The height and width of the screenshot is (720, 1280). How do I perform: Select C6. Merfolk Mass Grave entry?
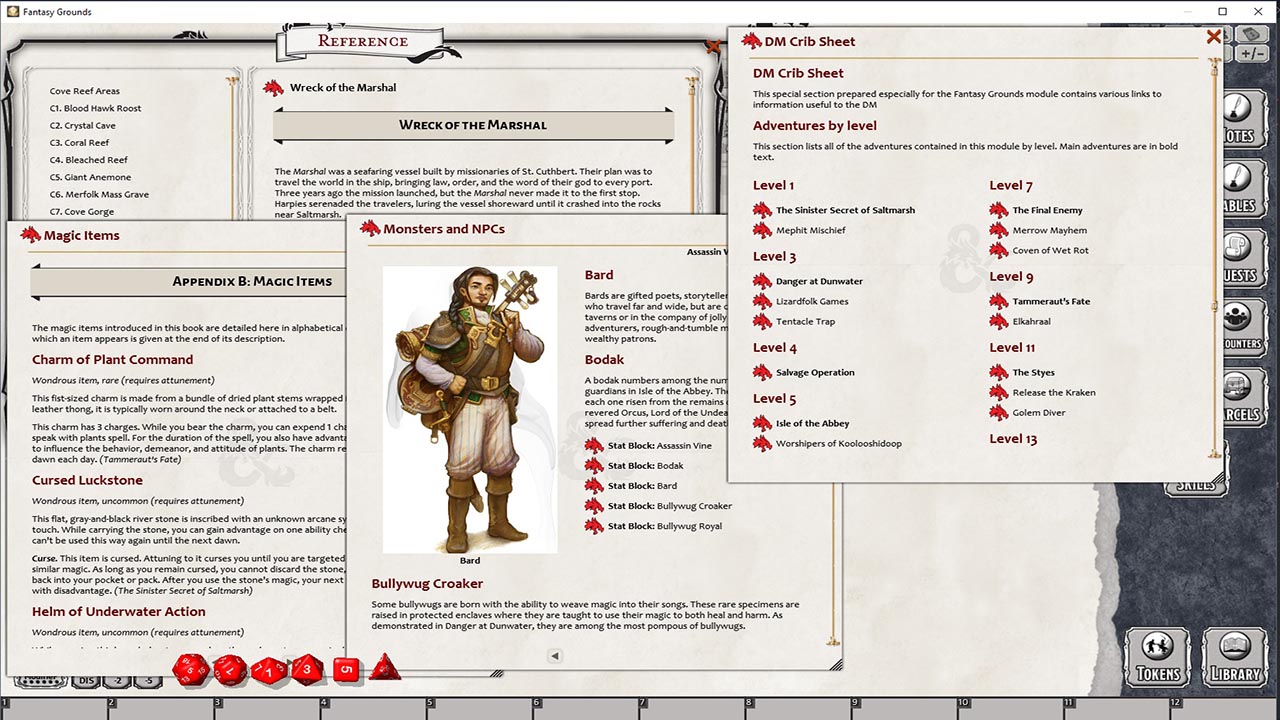point(99,194)
